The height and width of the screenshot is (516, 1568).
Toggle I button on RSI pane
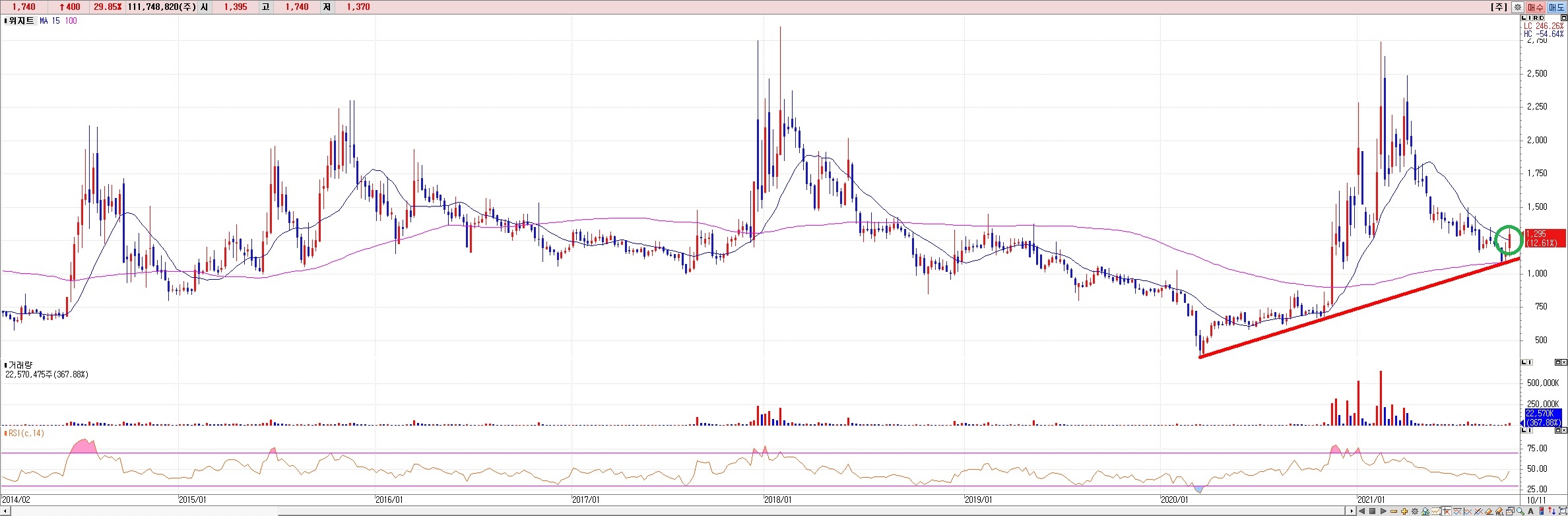point(1530,430)
